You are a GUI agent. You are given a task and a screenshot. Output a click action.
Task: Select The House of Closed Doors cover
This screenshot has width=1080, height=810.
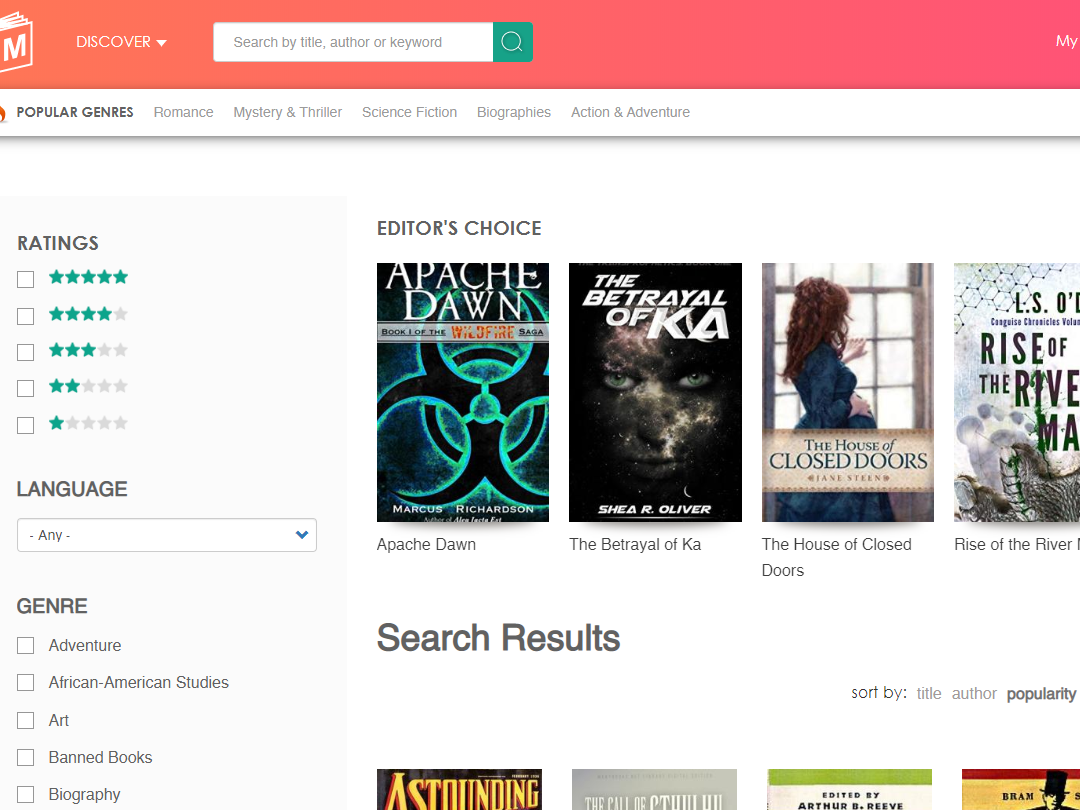pyautogui.click(x=847, y=392)
